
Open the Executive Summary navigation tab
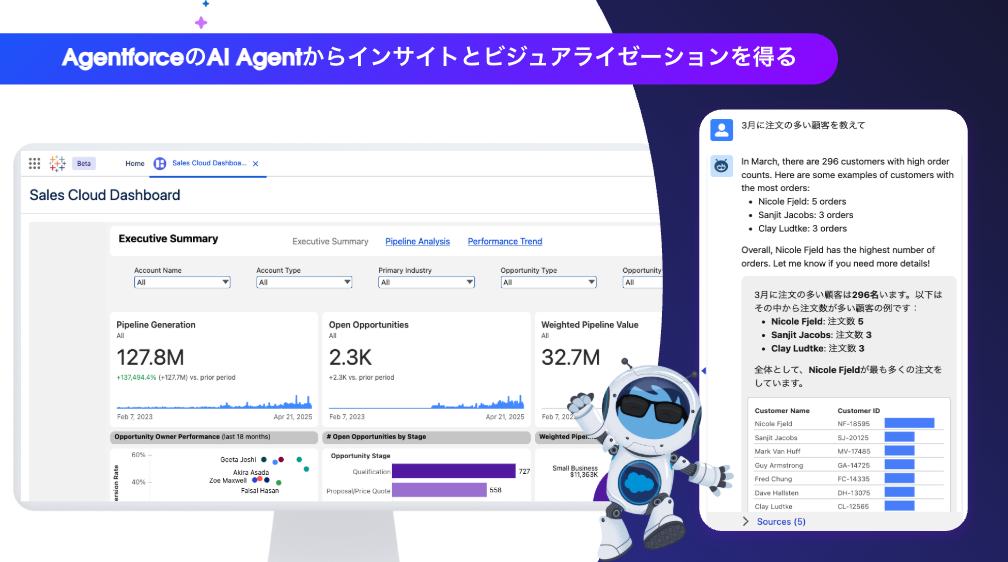[x=330, y=242]
